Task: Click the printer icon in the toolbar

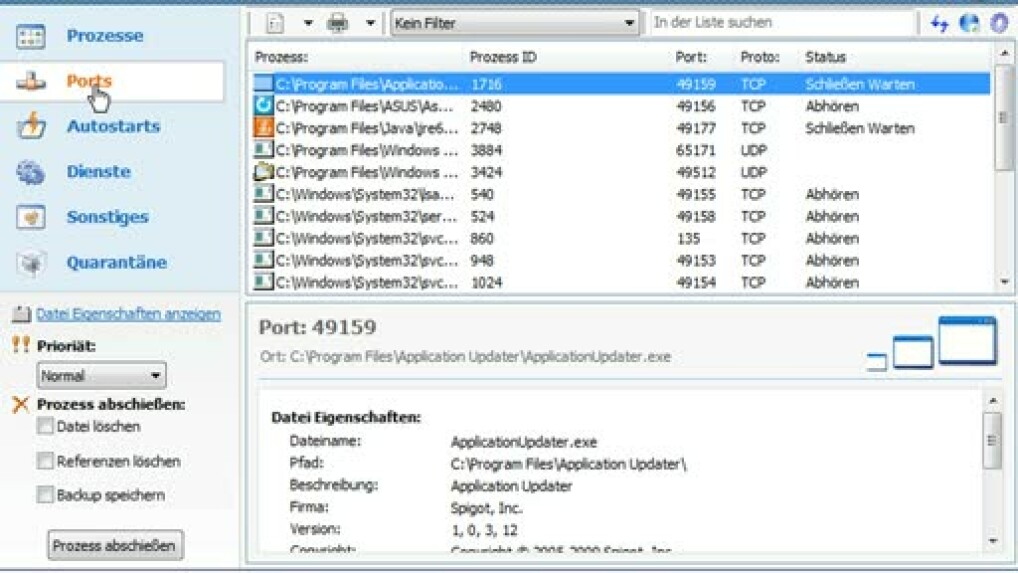Action: tap(338, 23)
